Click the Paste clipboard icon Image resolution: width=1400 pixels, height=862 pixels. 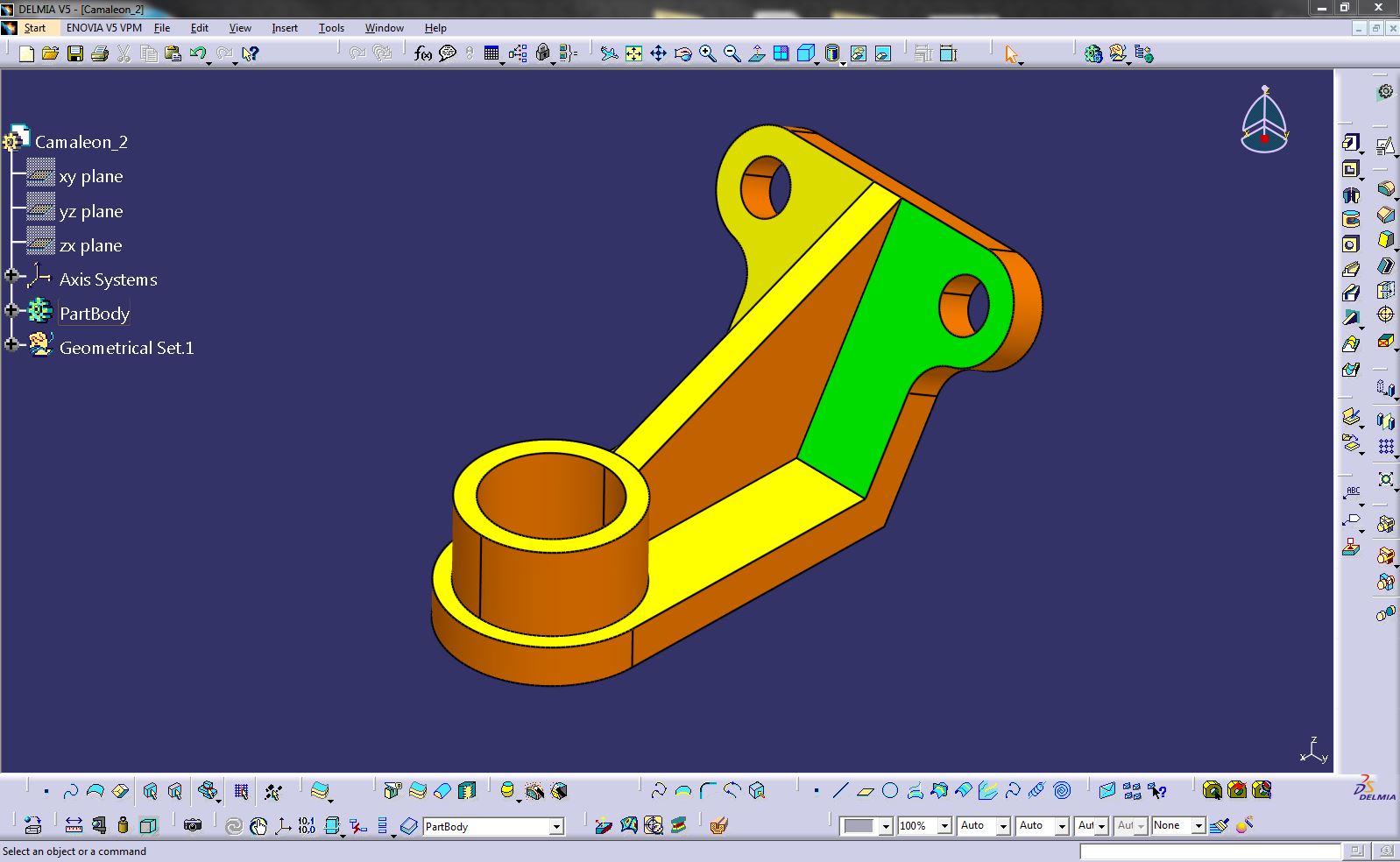coord(173,54)
